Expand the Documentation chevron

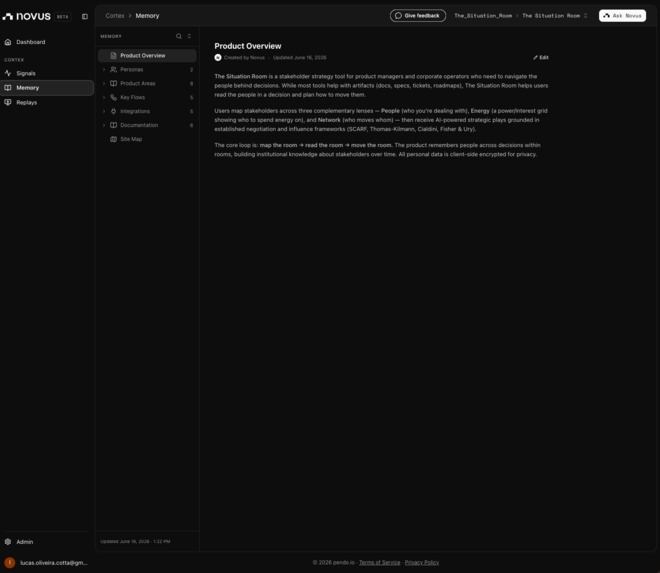[x=104, y=125]
